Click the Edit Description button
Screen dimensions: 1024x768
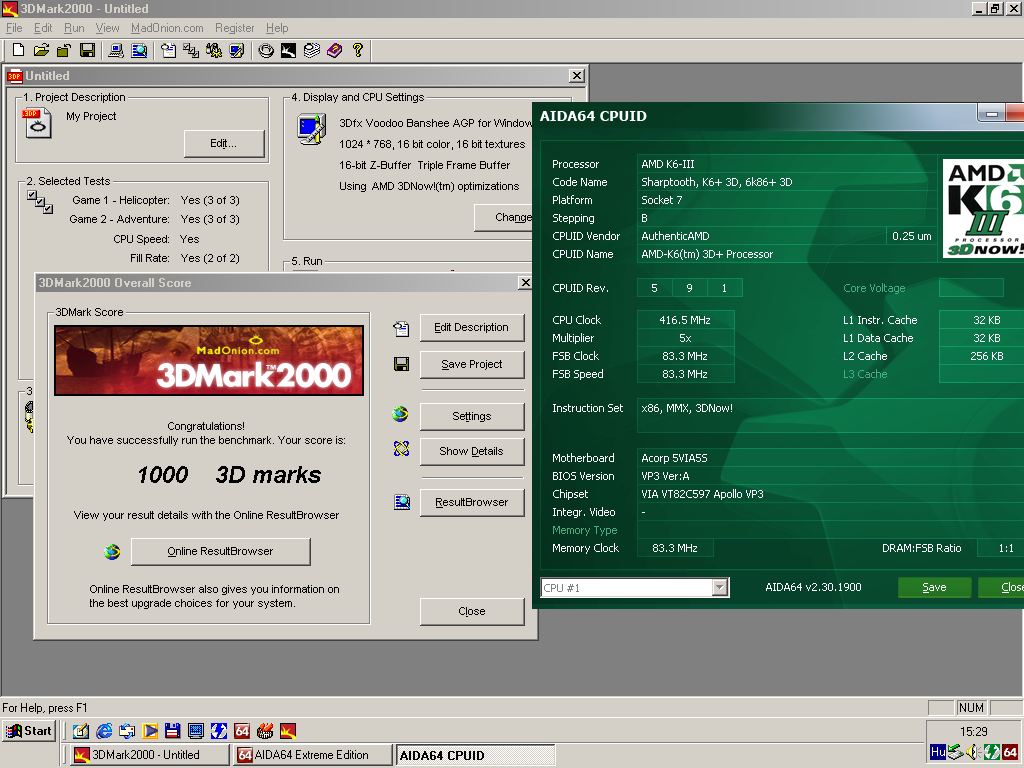[472, 327]
